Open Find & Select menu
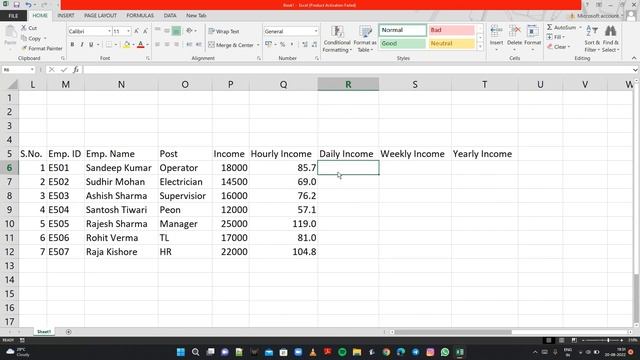This screenshot has height=360, width=640. 611,39
